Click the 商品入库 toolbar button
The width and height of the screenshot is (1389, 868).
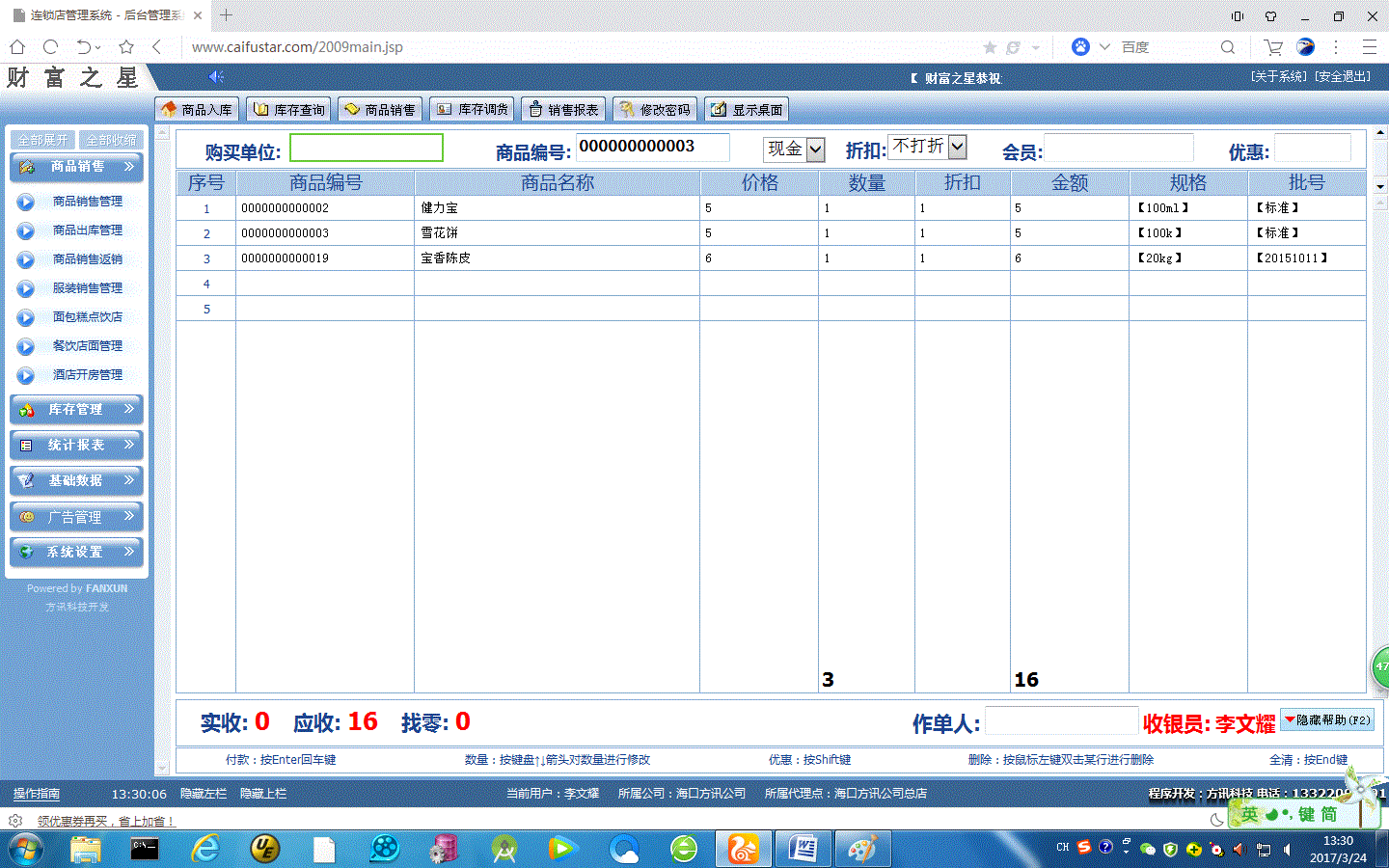point(197,110)
